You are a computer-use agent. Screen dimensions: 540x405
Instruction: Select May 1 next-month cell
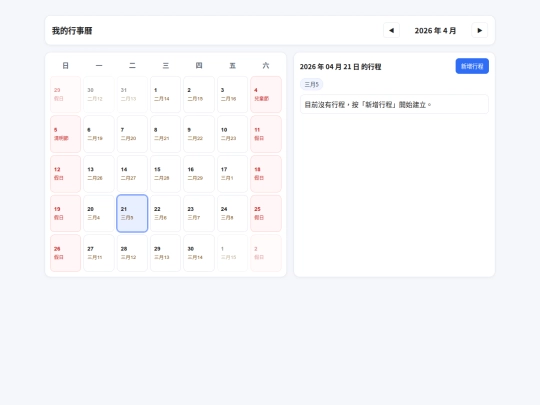(232, 253)
